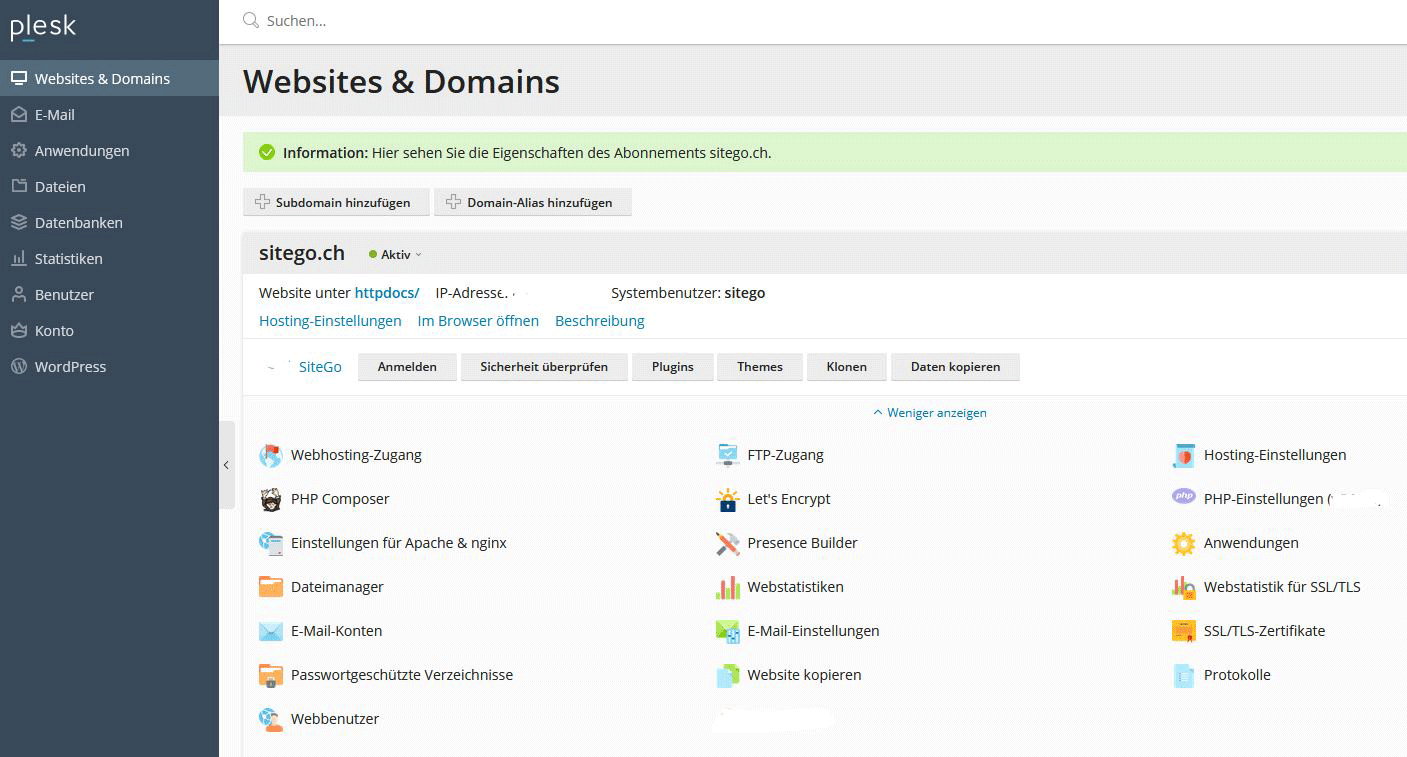Click the Passwortgeschützte Verzeichnisse folder icon

(x=271, y=675)
